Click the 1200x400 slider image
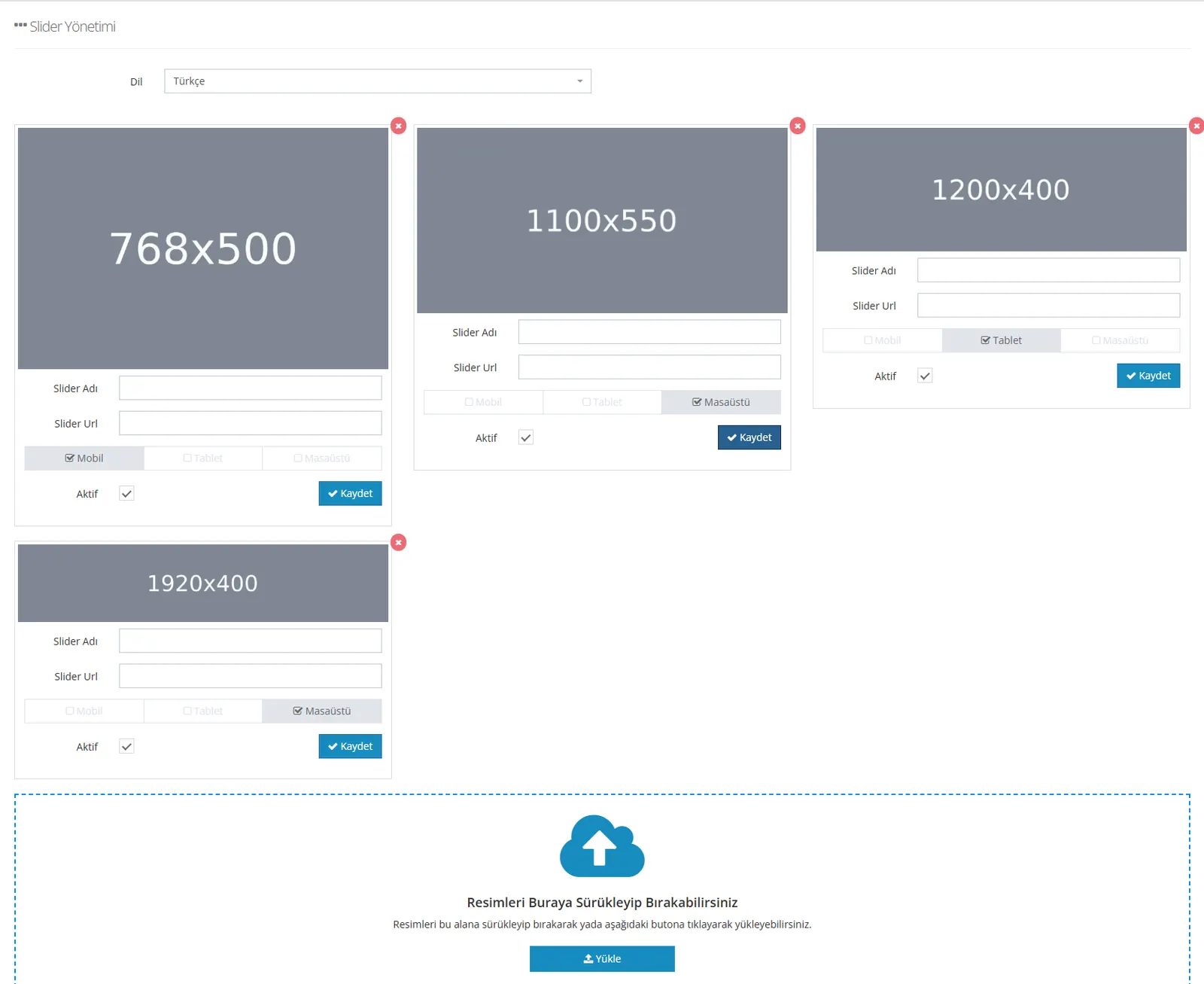The width and height of the screenshot is (1204, 984). click(1002, 190)
